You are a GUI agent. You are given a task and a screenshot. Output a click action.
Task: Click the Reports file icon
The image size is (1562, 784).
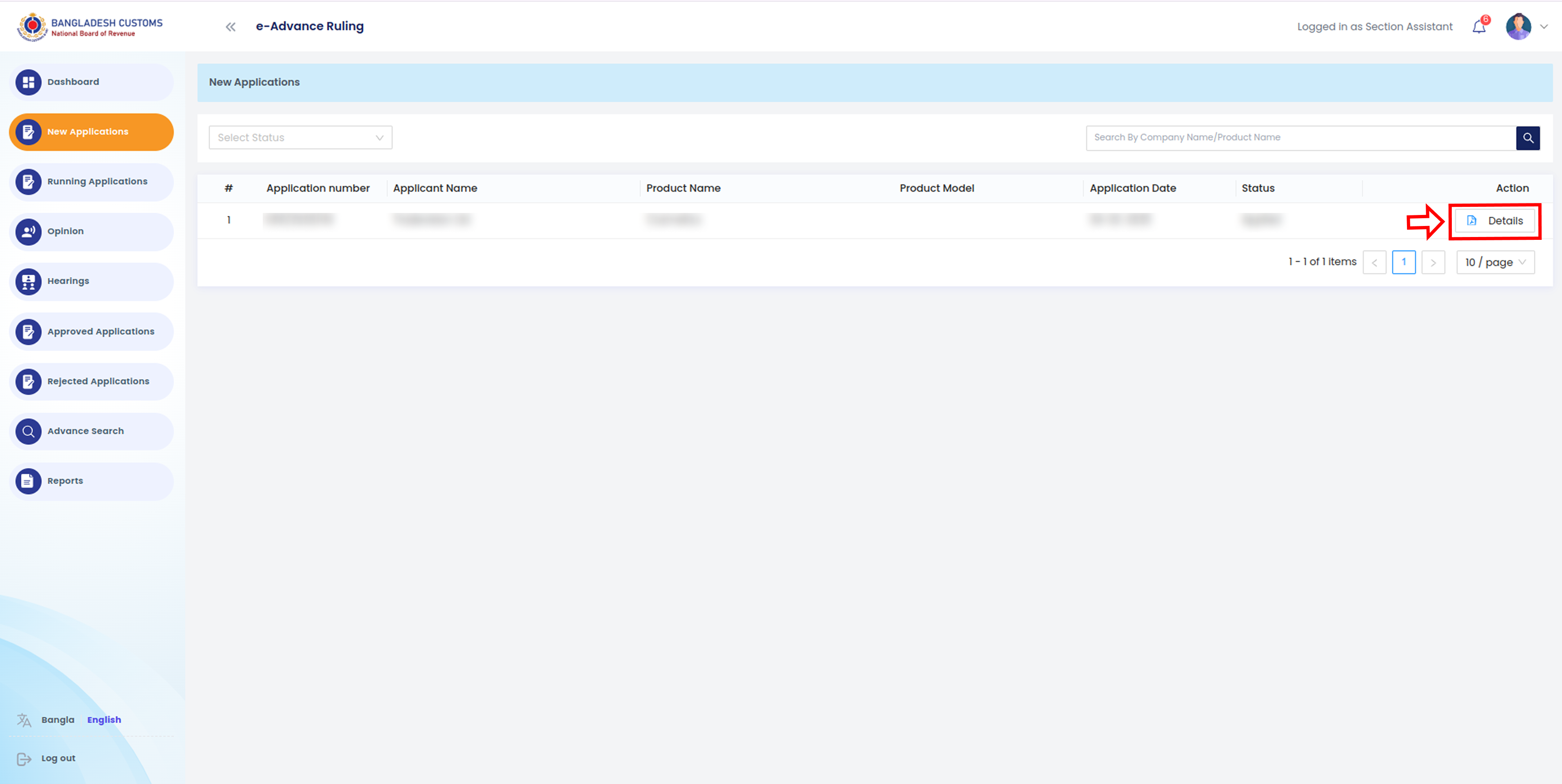coord(28,481)
